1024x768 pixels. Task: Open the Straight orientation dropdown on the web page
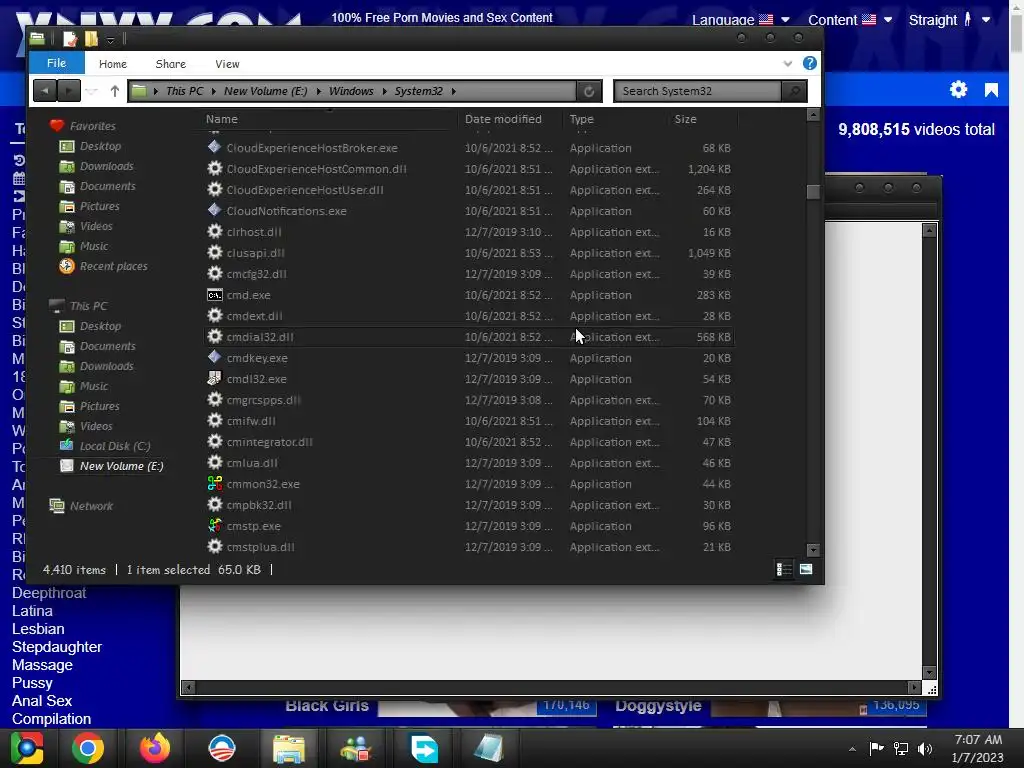(950, 20)
